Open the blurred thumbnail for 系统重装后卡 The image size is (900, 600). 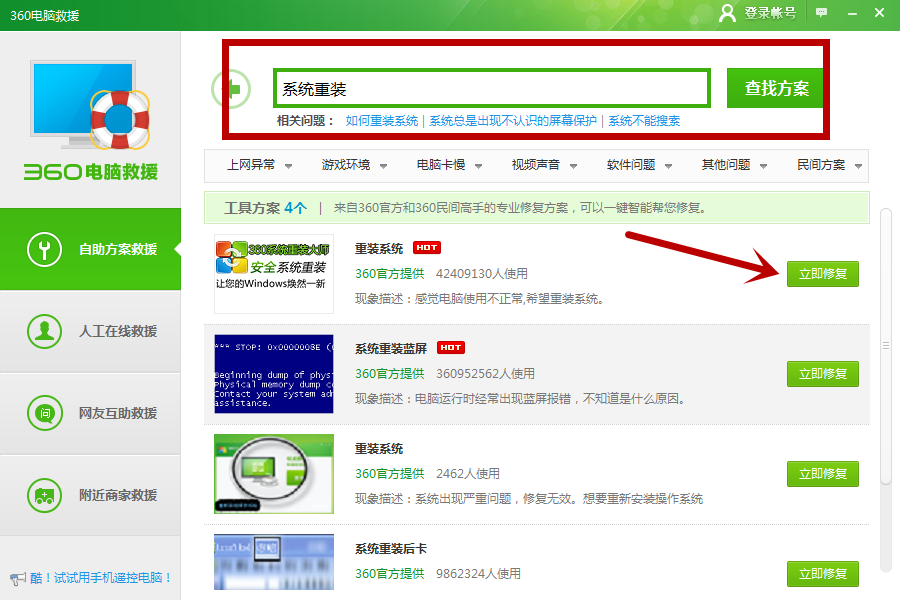click(274, 562)
